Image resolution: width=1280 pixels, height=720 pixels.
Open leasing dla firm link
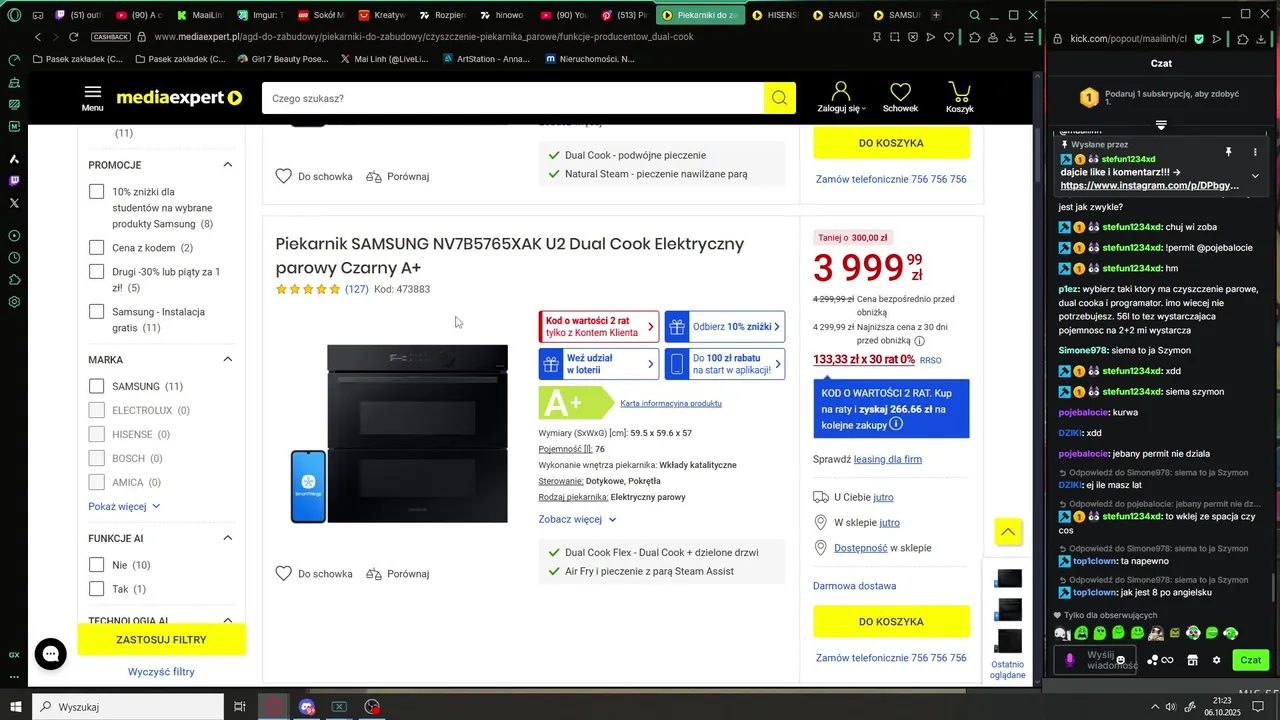[x=887, y=459]
